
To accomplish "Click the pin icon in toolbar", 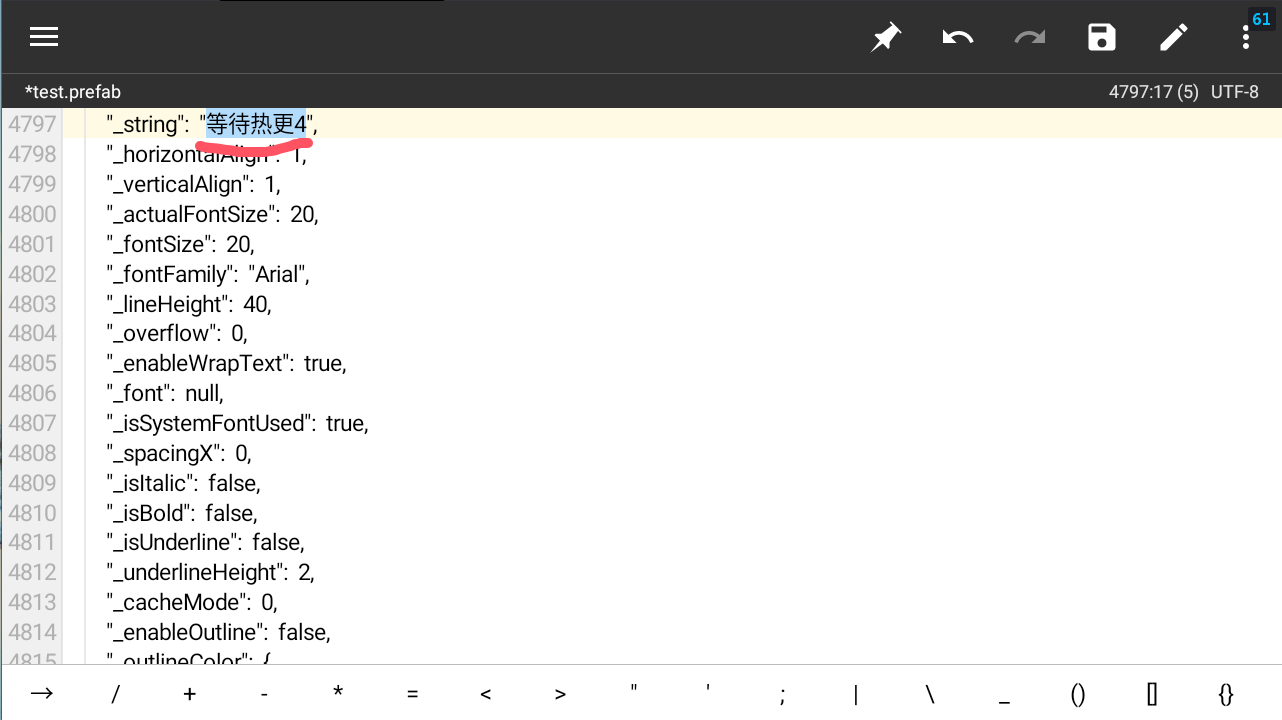I will coord(885,38).
